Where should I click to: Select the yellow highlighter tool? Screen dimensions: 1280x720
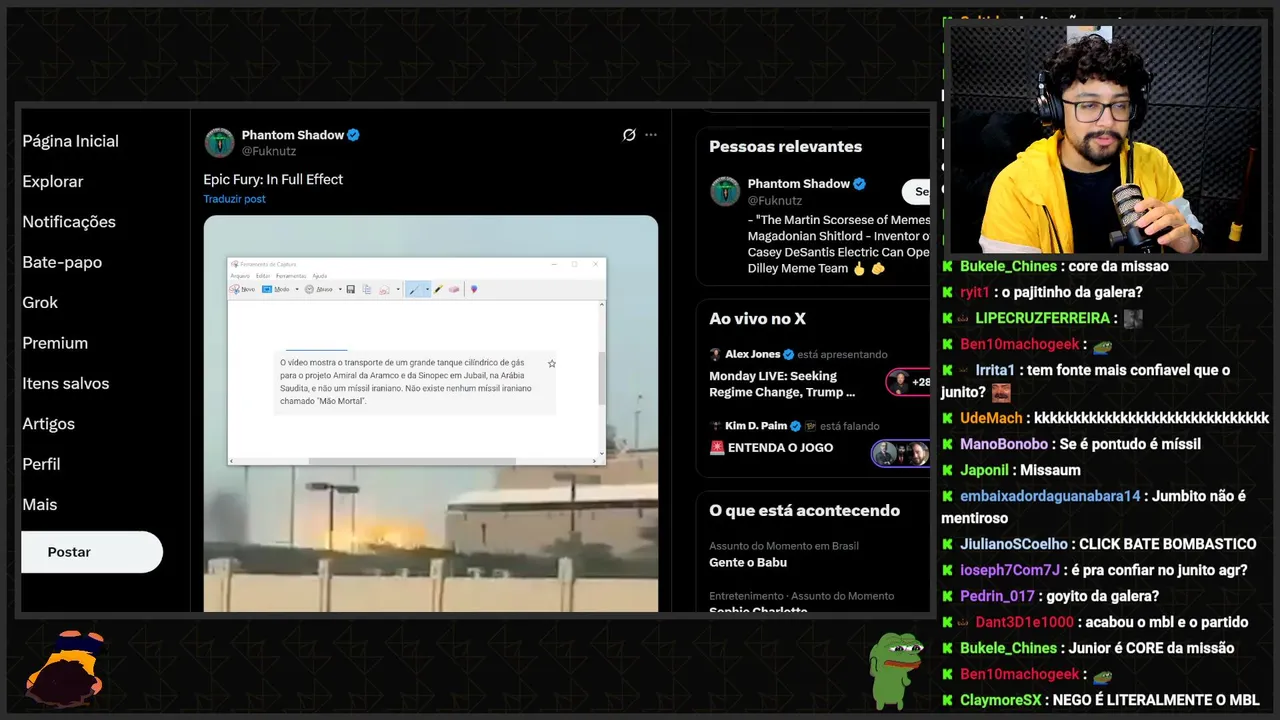click(x=438, y=289)
